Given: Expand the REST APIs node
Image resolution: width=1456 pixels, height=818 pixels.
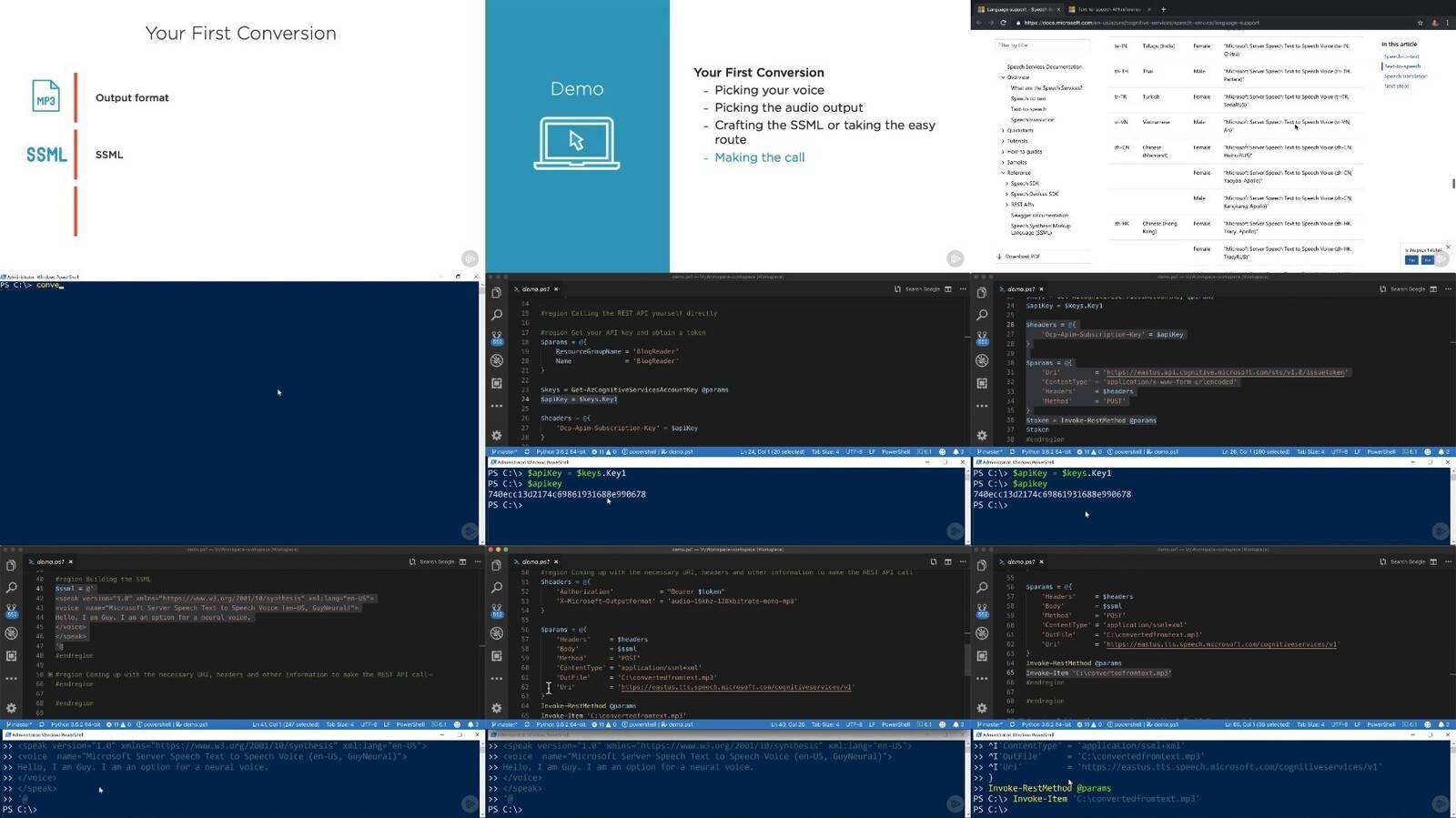Looking at the screenshot, I should point(1007,205).
